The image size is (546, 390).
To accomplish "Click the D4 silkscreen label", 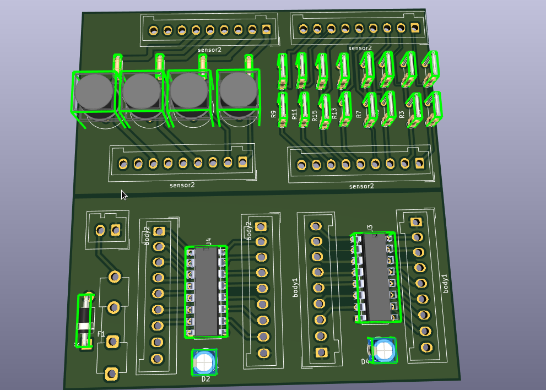I will (365, 362).
